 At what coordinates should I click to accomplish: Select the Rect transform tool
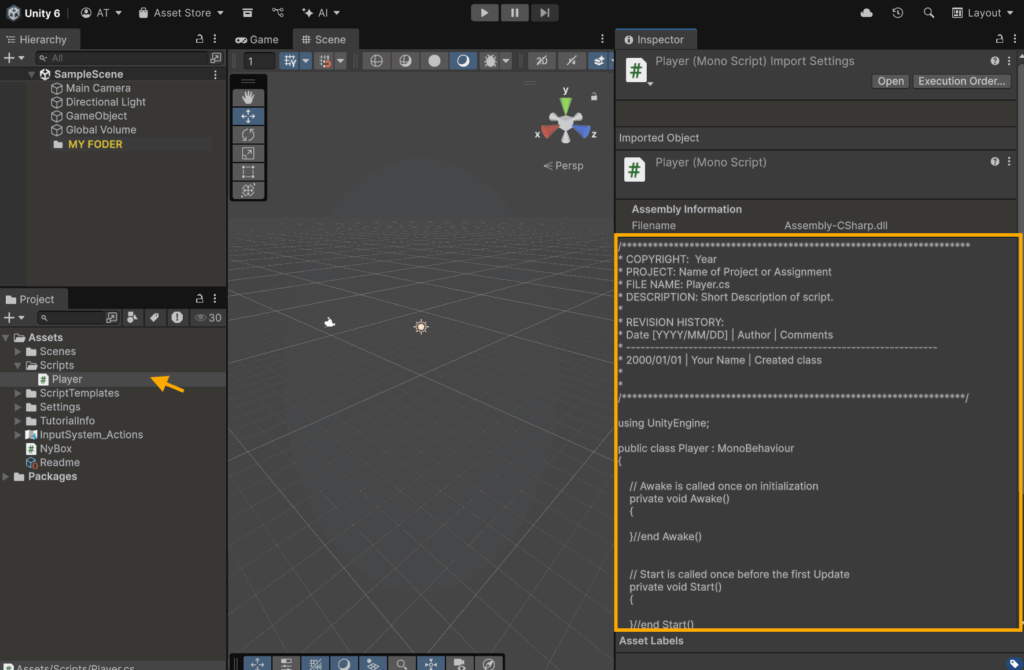[248, 172]
